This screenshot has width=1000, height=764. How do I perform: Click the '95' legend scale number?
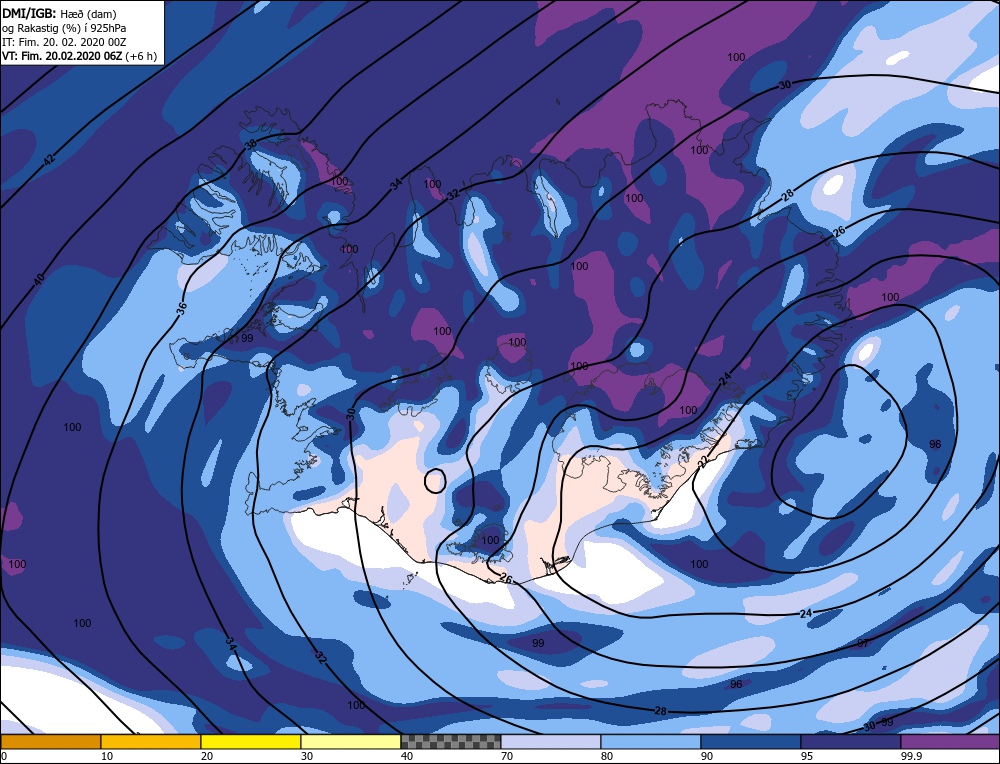pyautogui.click(x=807, y=756)
